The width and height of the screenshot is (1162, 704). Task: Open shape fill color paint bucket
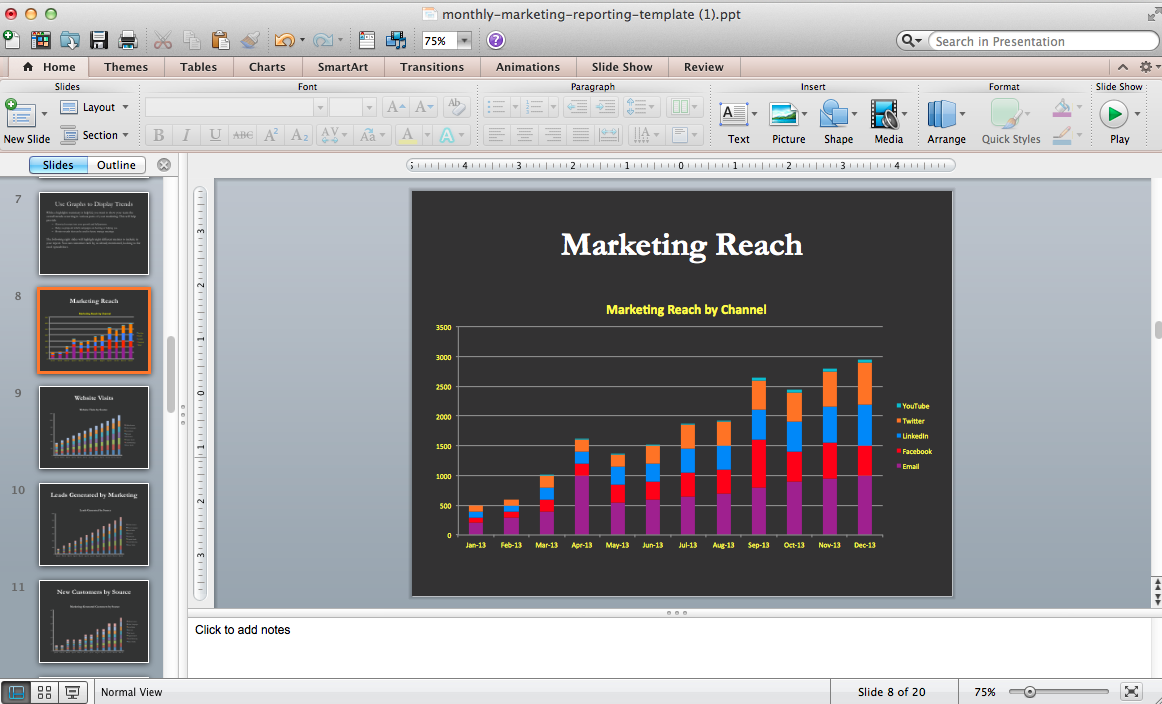pyautogui.click(x=1062, y=108)
